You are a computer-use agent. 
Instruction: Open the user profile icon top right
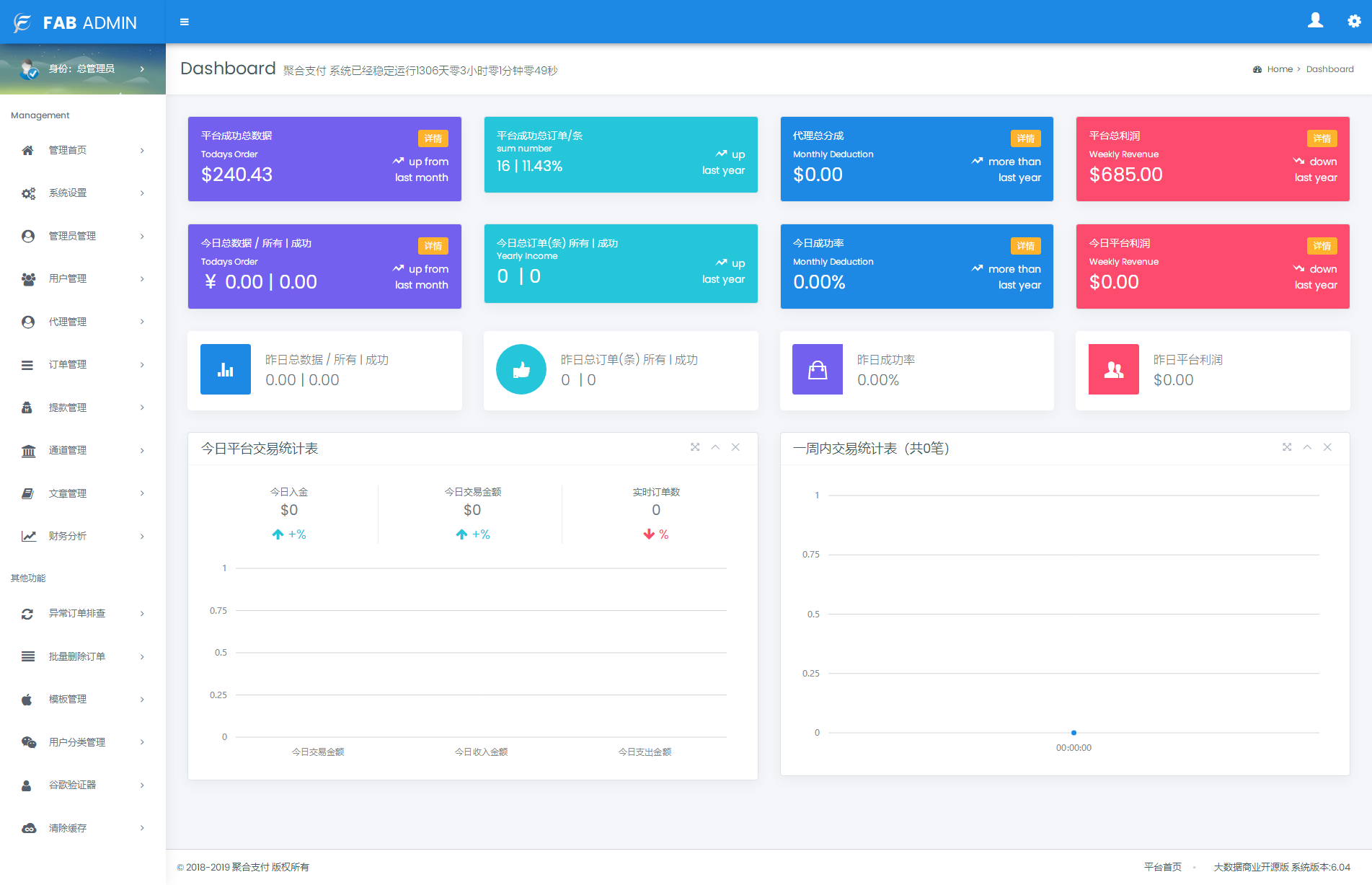(1315, 21)
